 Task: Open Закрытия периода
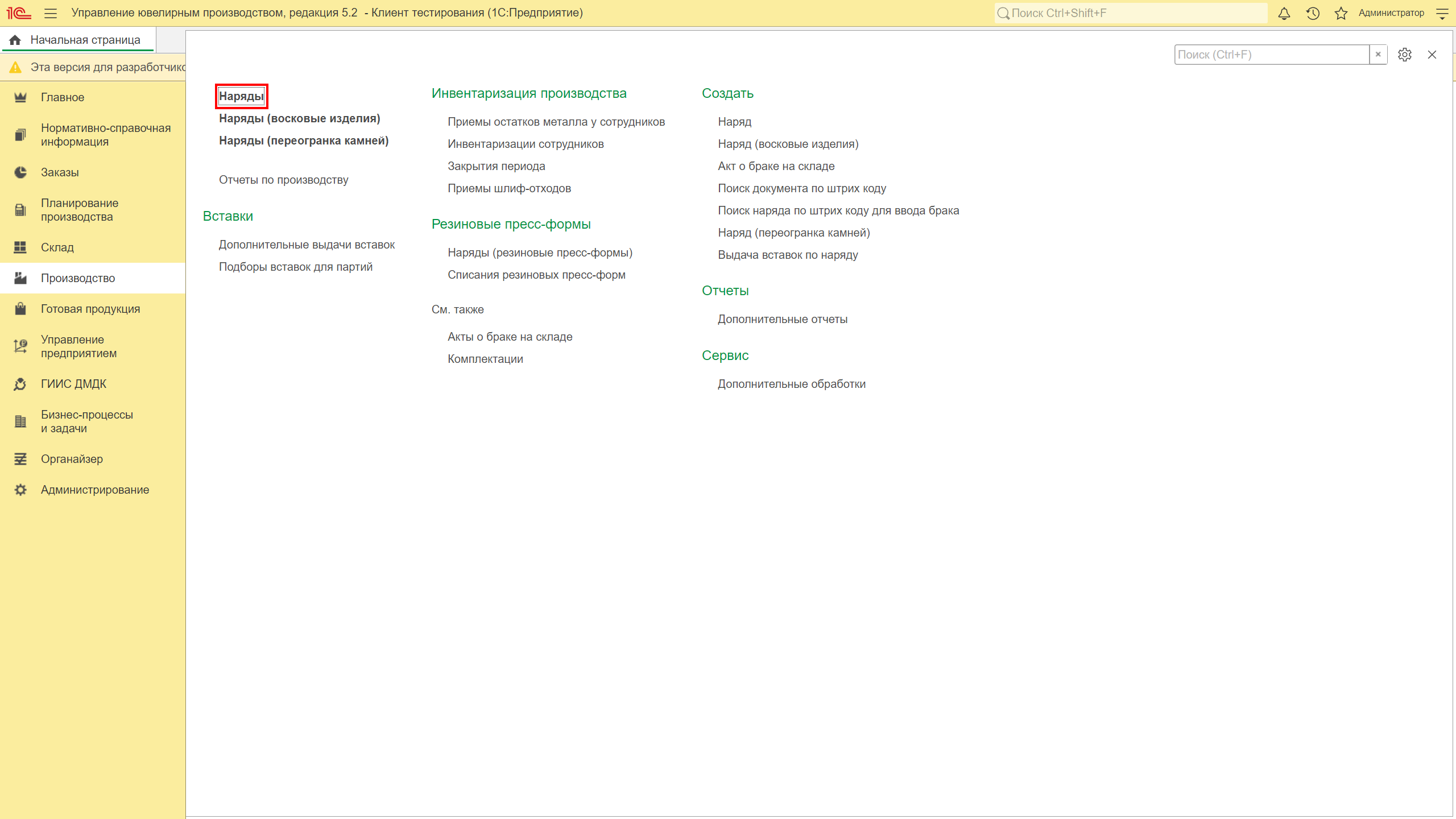[497, 166]
